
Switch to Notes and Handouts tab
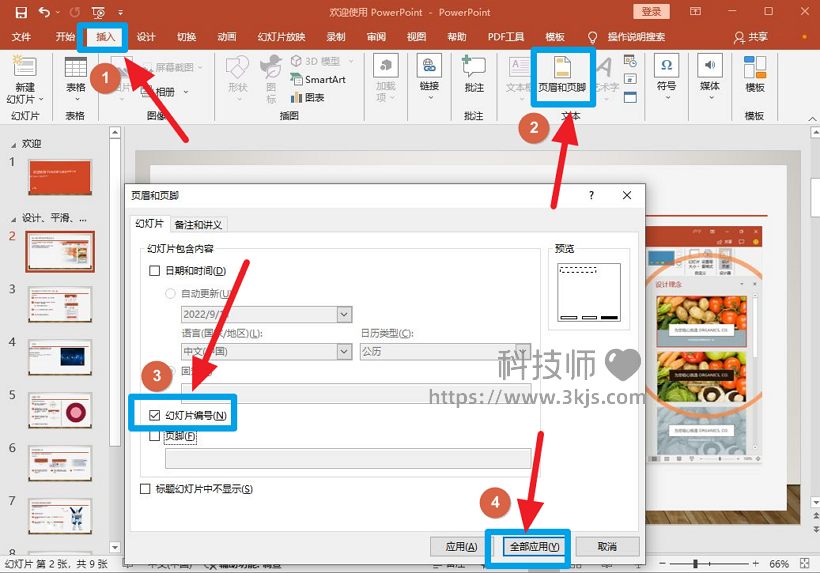198,225
